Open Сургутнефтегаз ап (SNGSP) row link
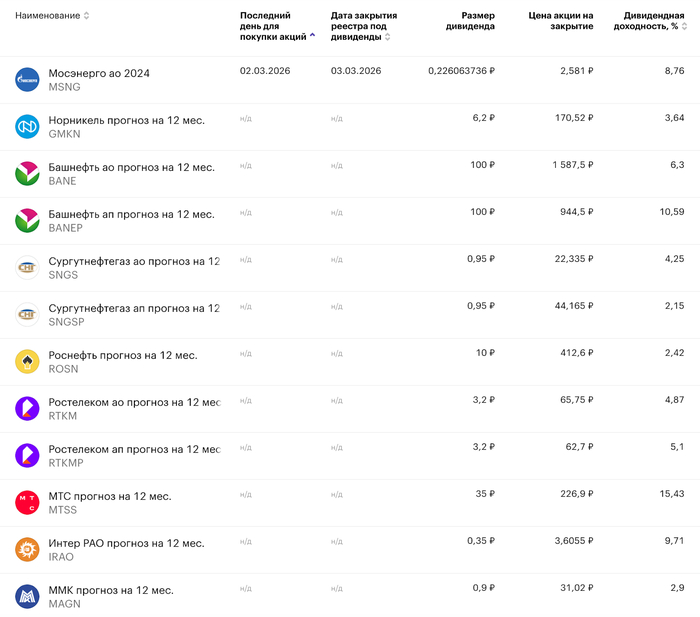Viewport: 700px width, 617px height. pyautogui.click(x=134, y=308)
